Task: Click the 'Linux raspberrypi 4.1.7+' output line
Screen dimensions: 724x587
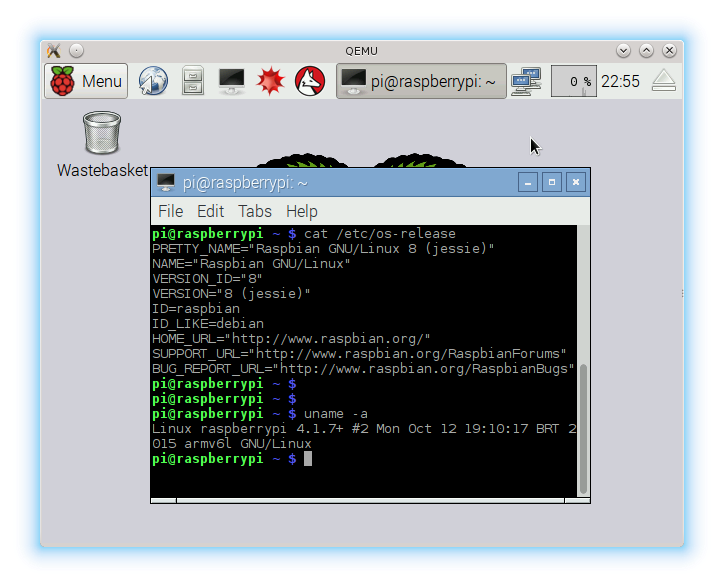Action: coord(364,429)
